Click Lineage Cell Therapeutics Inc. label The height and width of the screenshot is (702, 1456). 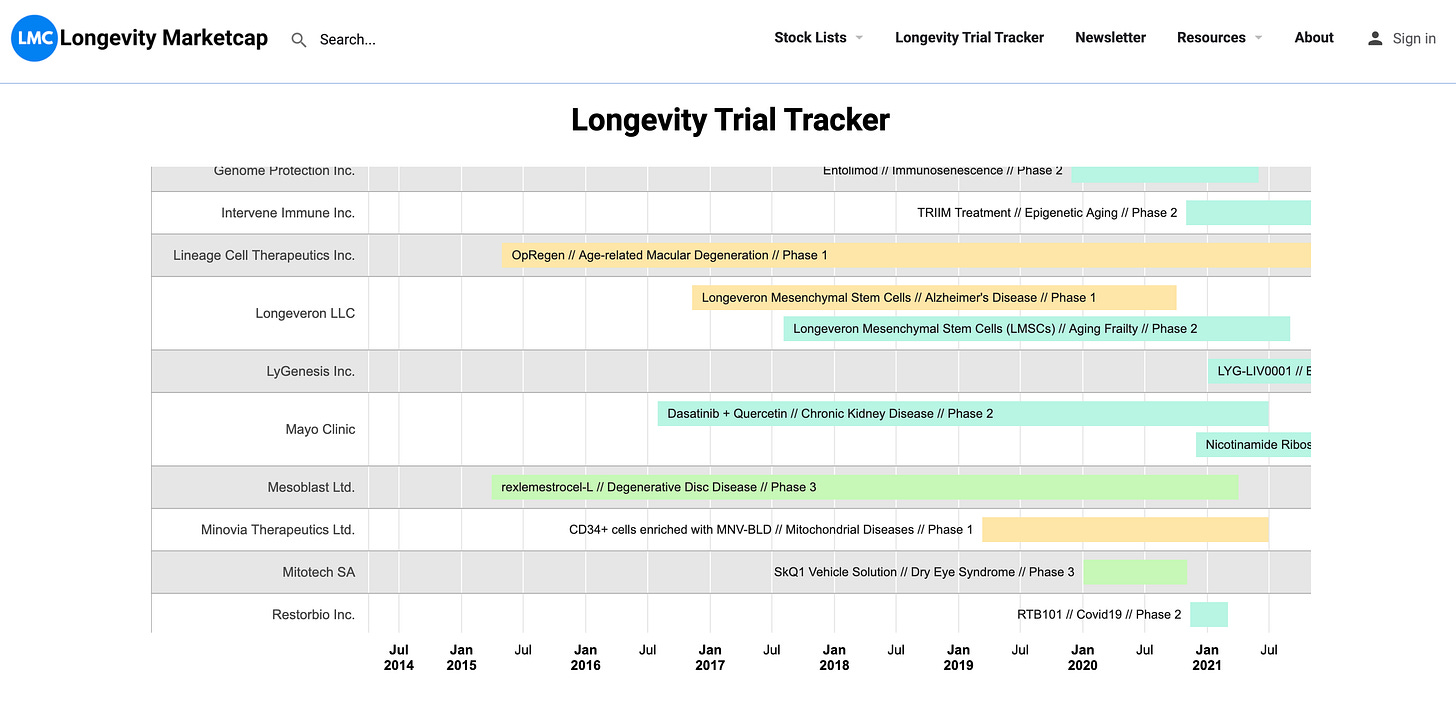tap(264, 255)
